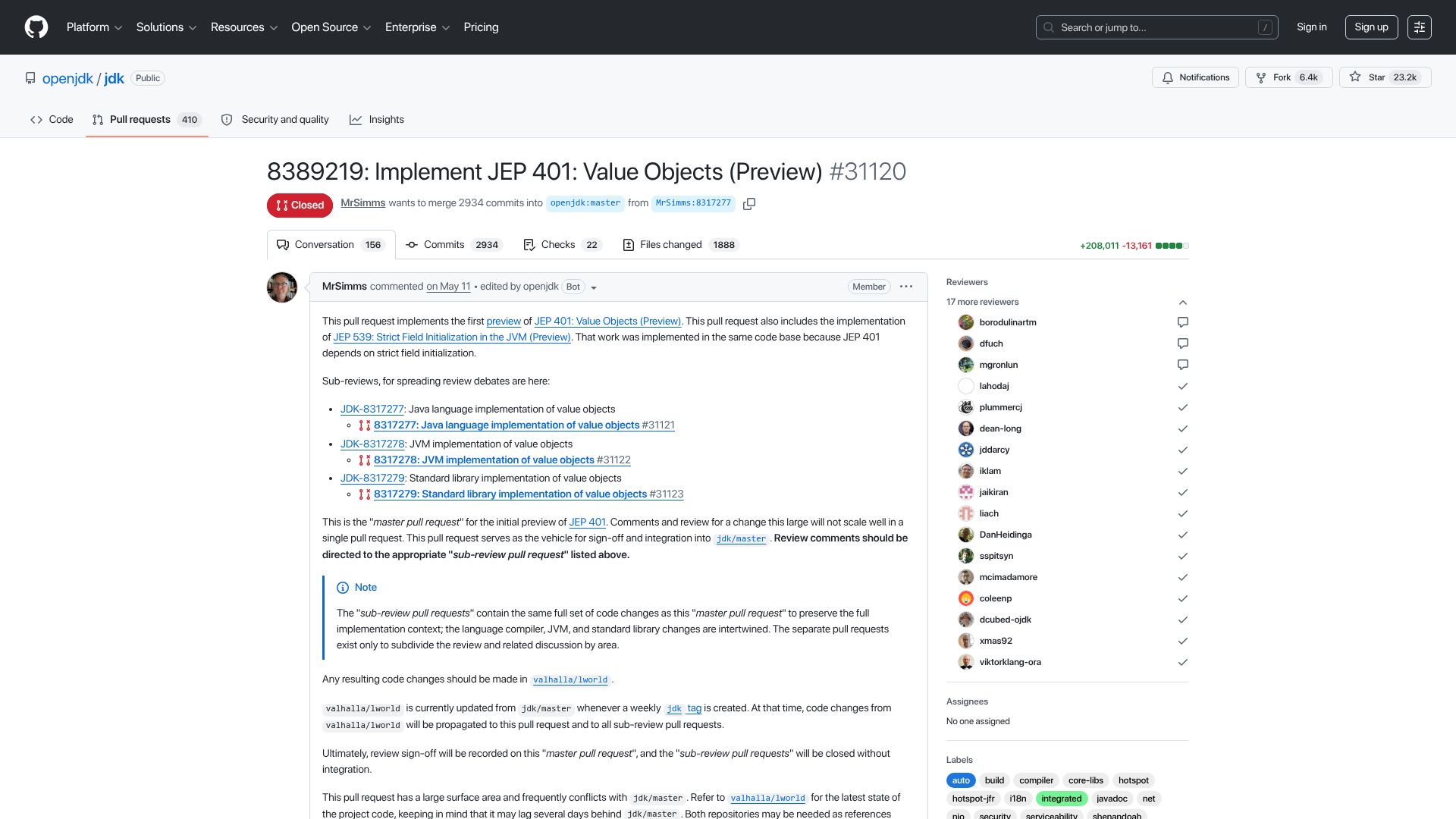Click the pull request icon before #31121
Image resolution: width=1456 pixels, height=819 pixels.
coord(365,425)
